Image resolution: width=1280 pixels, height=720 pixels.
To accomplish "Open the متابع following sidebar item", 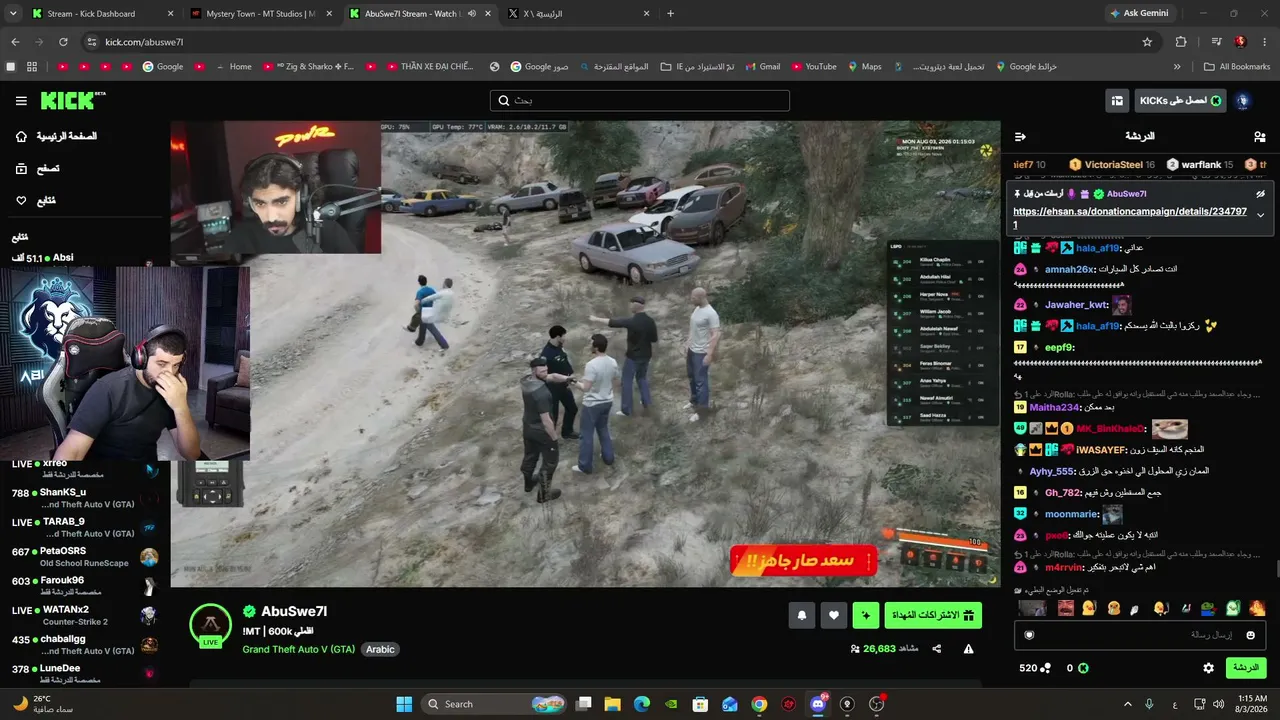I will pyautogui.click(x=36, y=201).
